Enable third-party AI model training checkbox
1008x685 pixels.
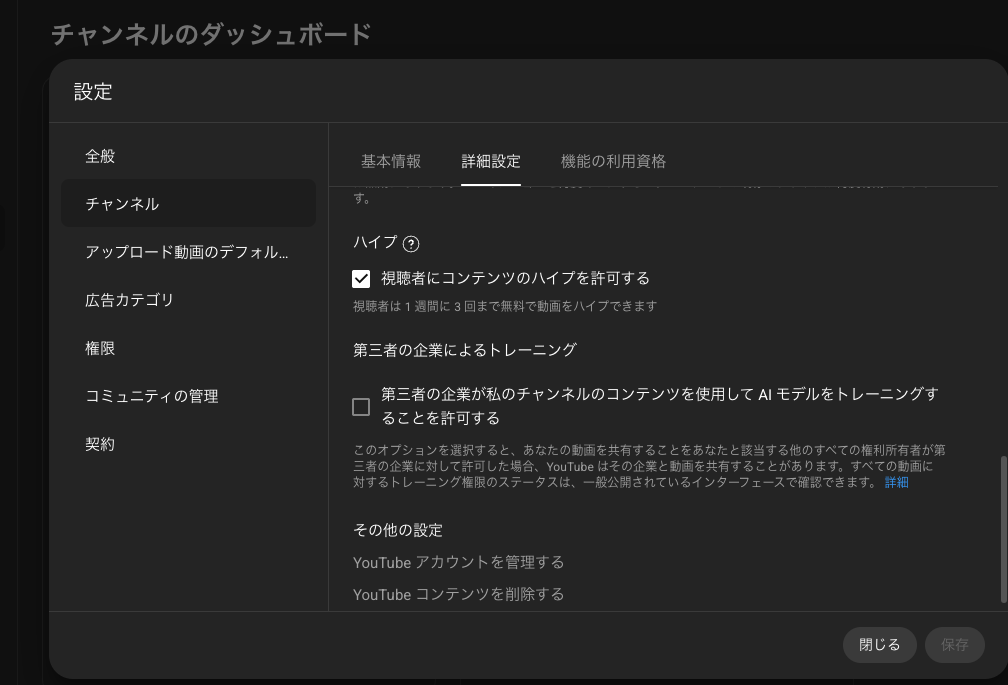(x=361, y=407)
